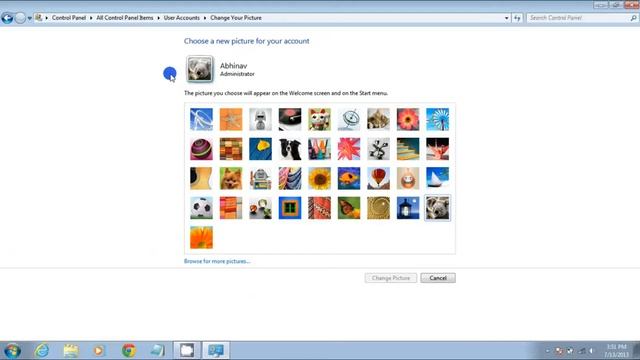Go to All Control Panel Items breadcrumb

(x=124, y=18)
